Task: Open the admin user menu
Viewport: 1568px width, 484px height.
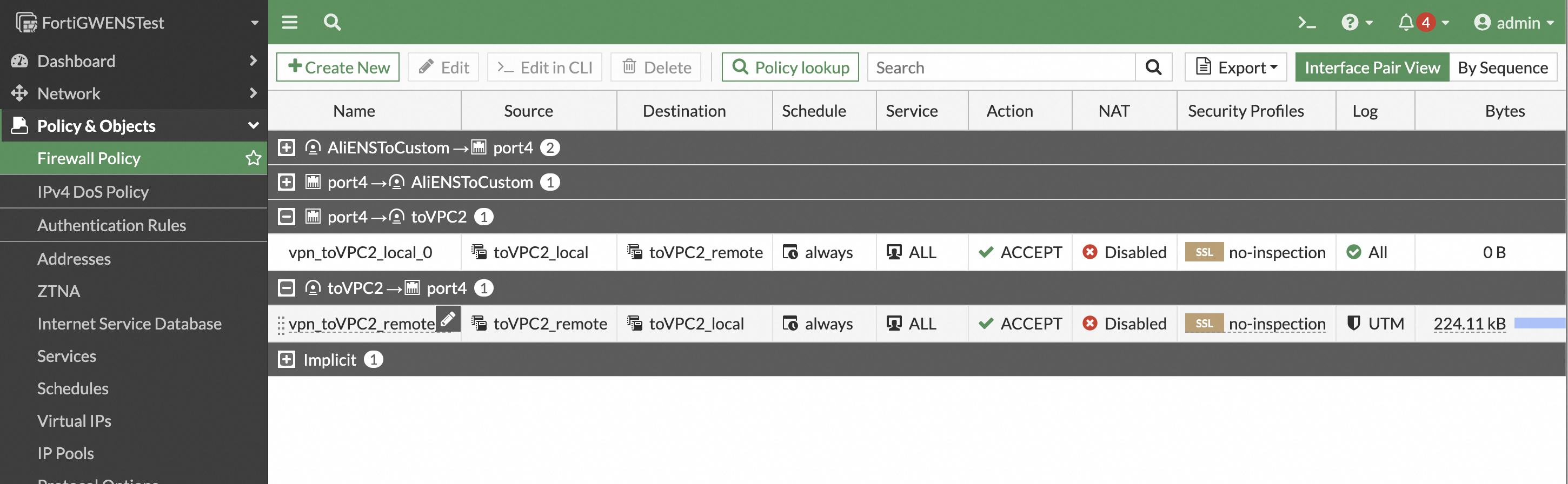Action: click(1513, 23)
